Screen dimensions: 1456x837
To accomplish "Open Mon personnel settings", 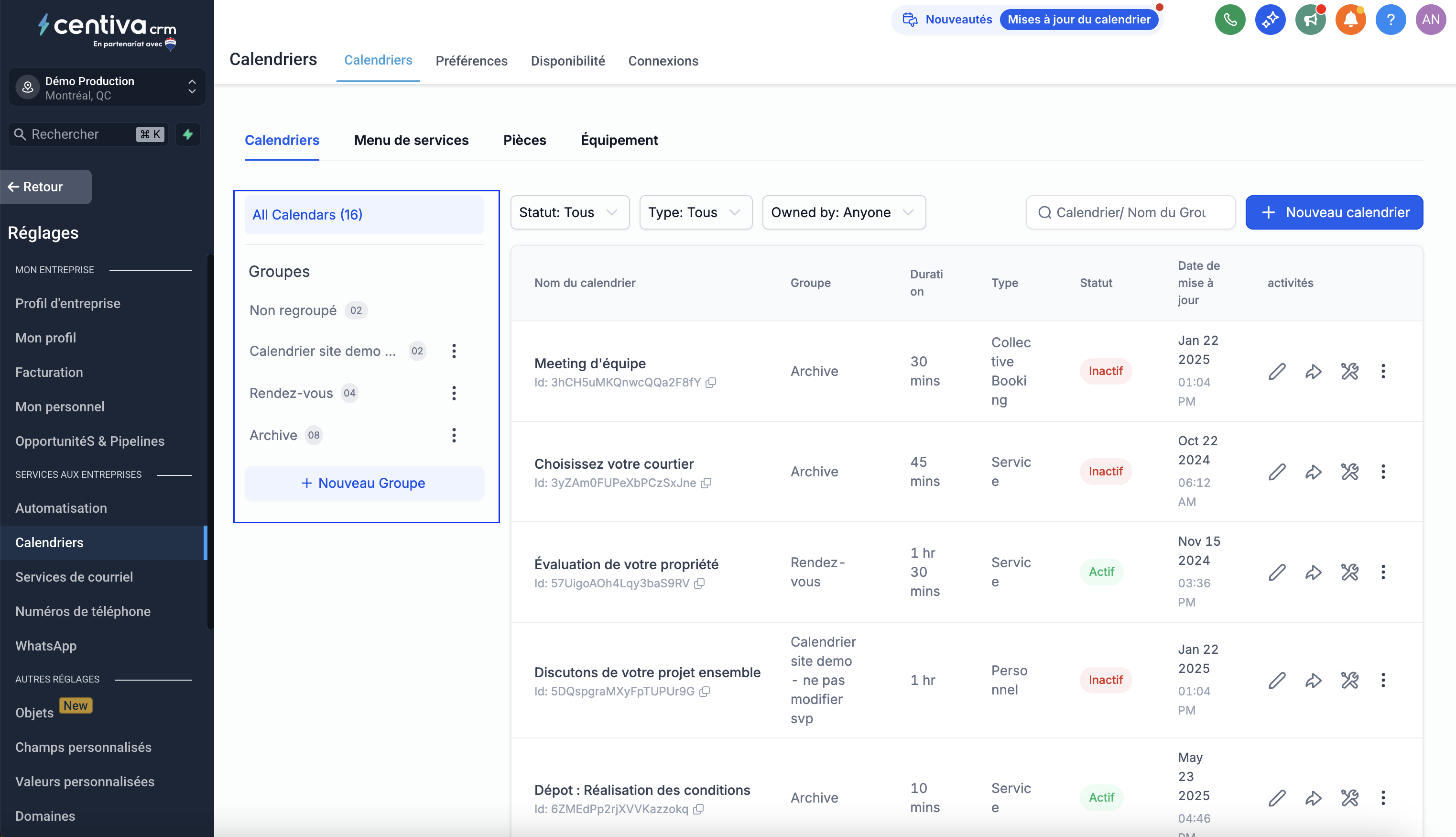I will coord(60,407).
